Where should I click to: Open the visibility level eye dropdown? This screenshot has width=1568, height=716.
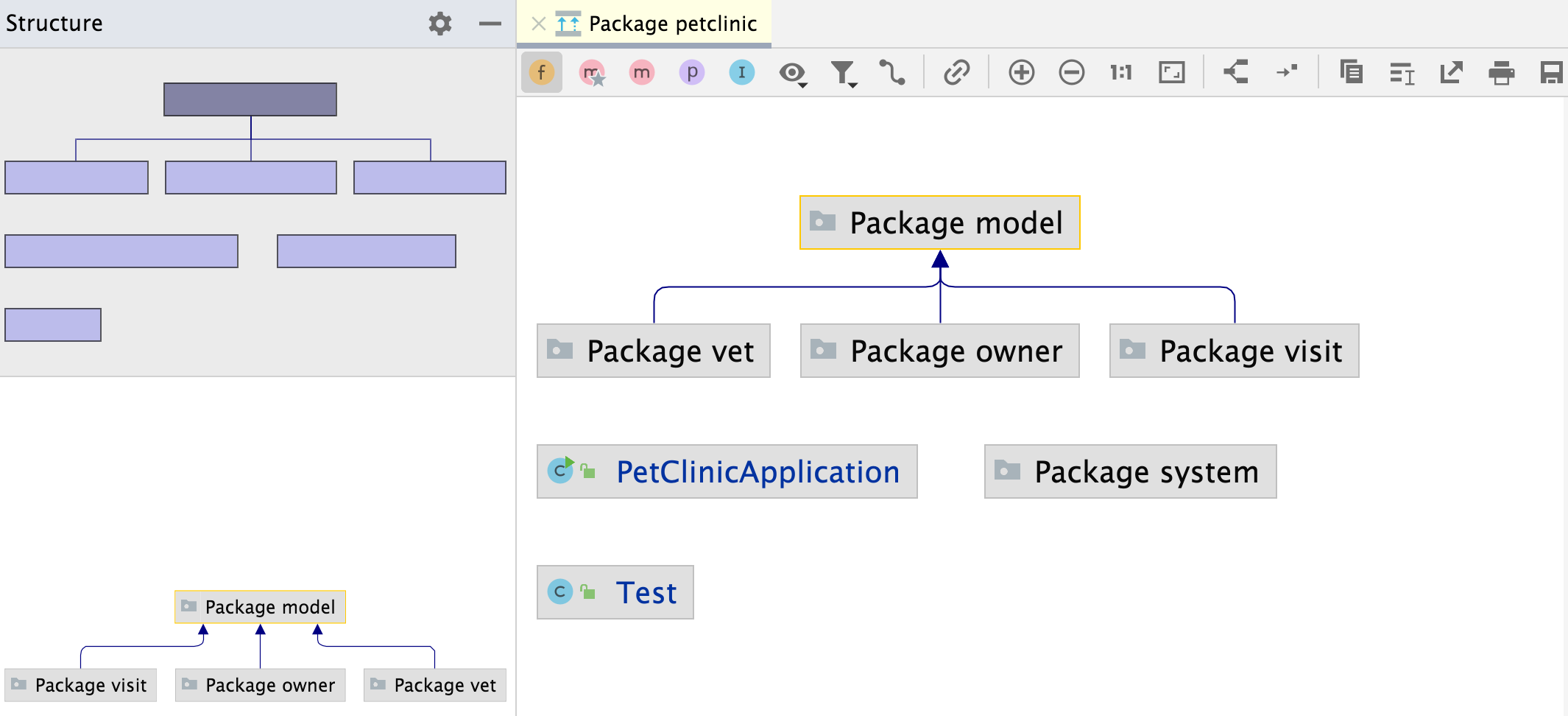point(793,73)
